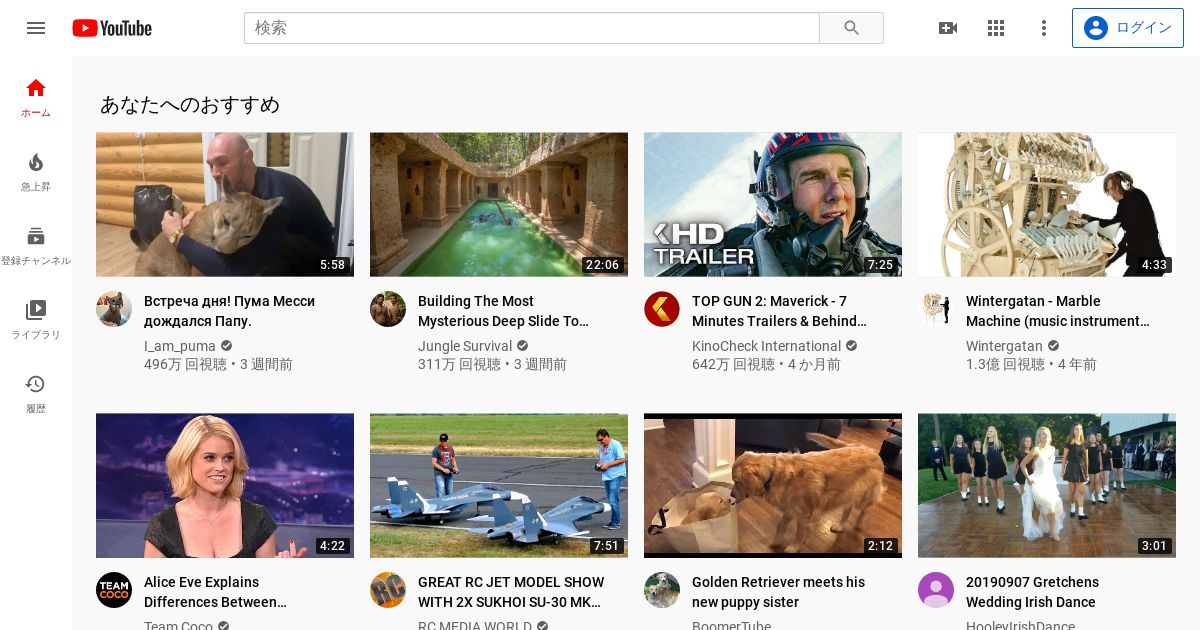Viewport: 1200px width, 630px height.
Task: Open the I_am_puma channel avatar
Action: tap(114, 309)
